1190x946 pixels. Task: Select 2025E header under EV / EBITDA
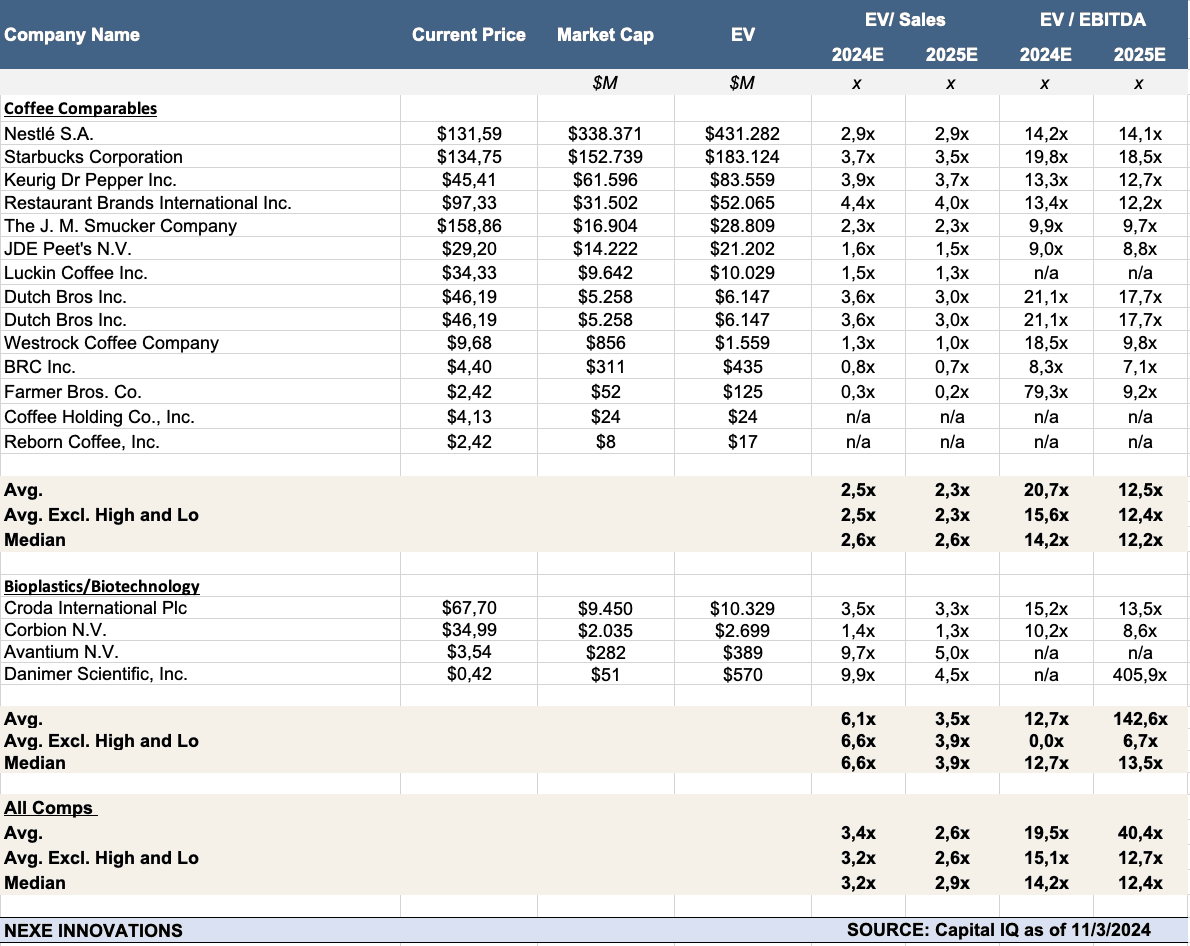point(1140,55)
